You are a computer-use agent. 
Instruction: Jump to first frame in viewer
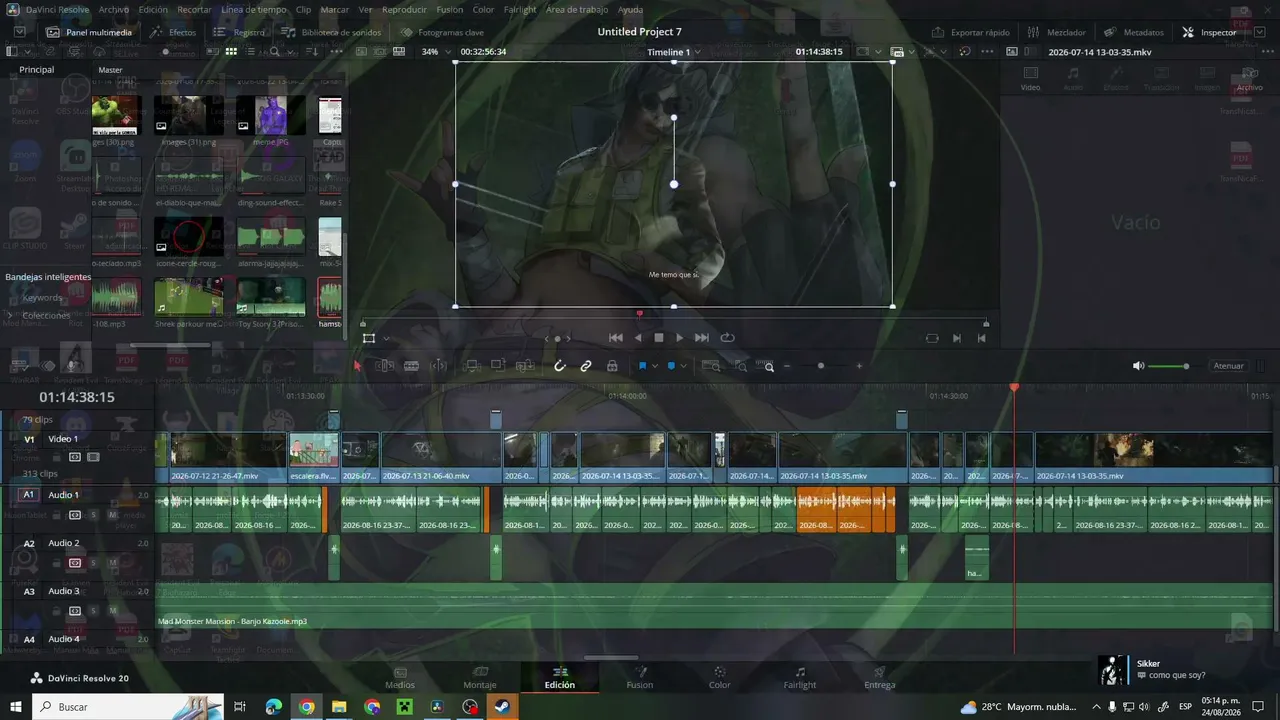click(616, 338)
